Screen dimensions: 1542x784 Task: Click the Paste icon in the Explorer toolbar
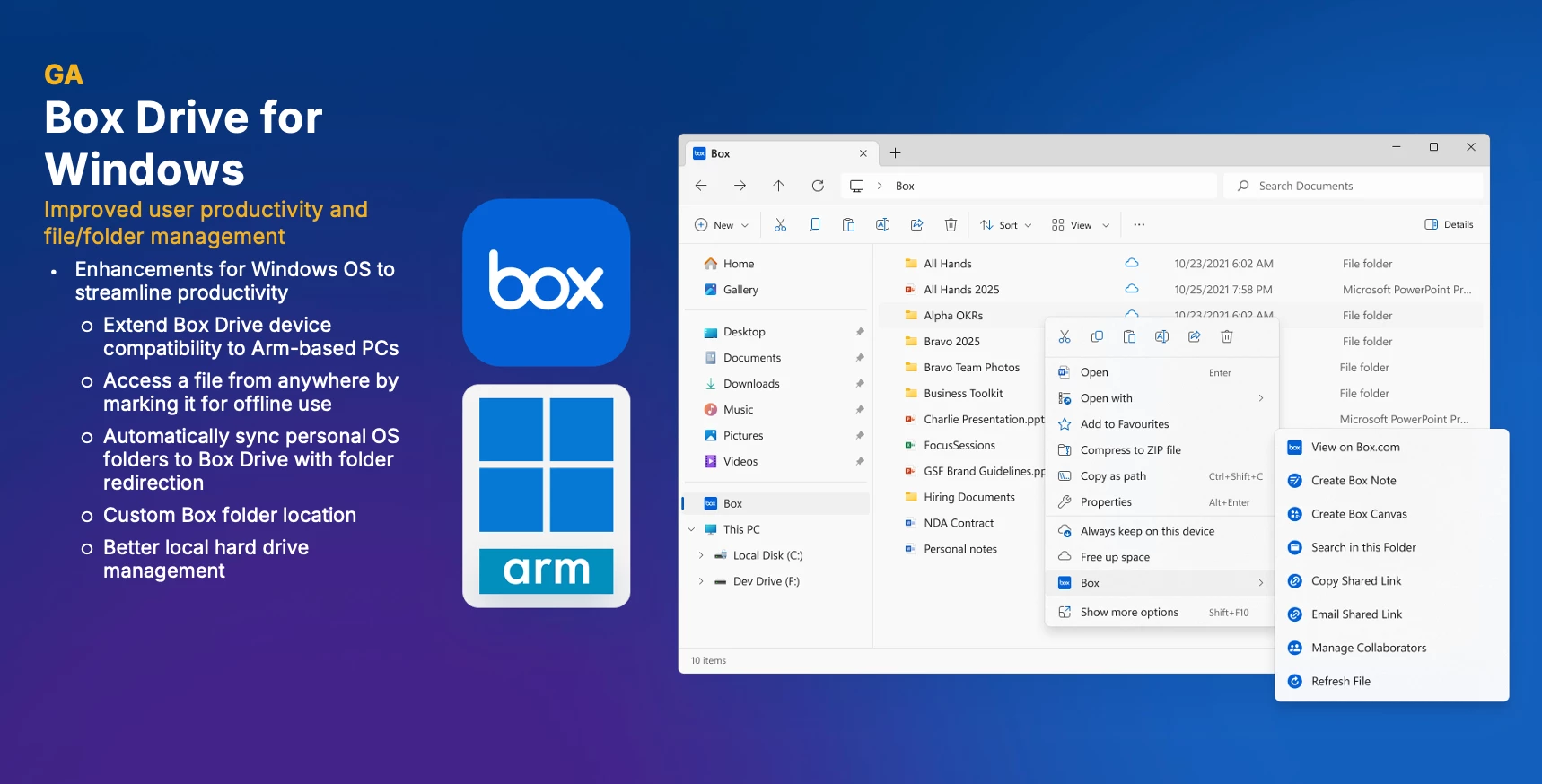[848, 225]
